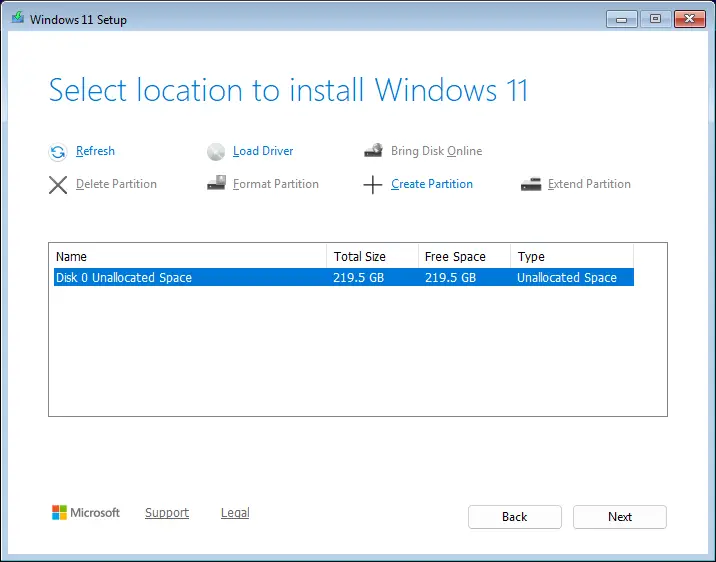The image size is (716, 562).
Task: Choose the Create Partition link
Action: (432, 184)
